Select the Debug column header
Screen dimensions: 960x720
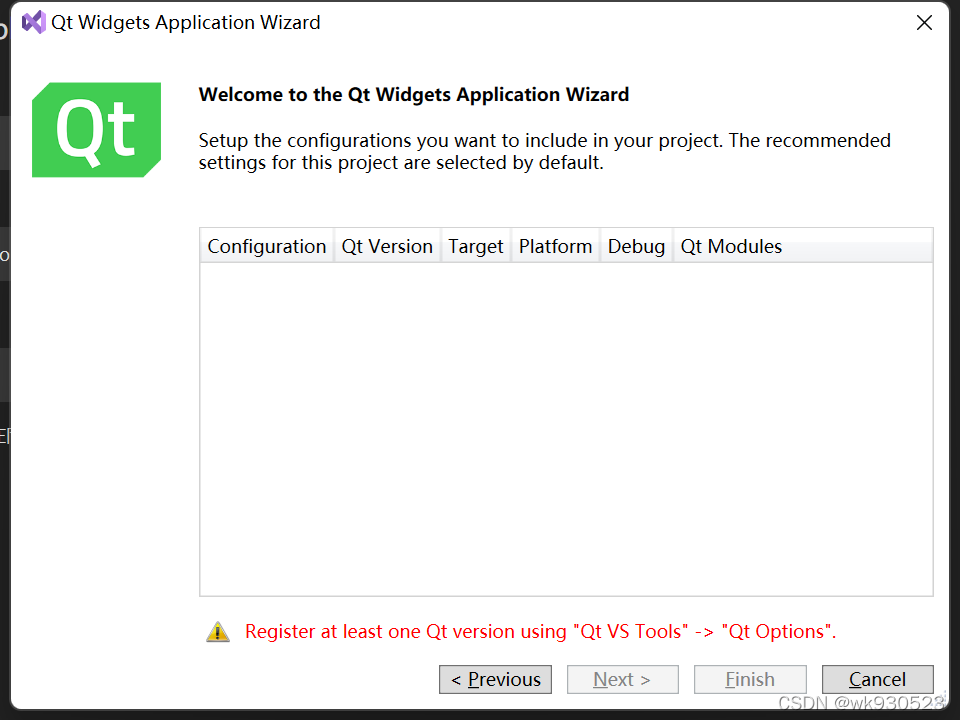click(636, 246)
